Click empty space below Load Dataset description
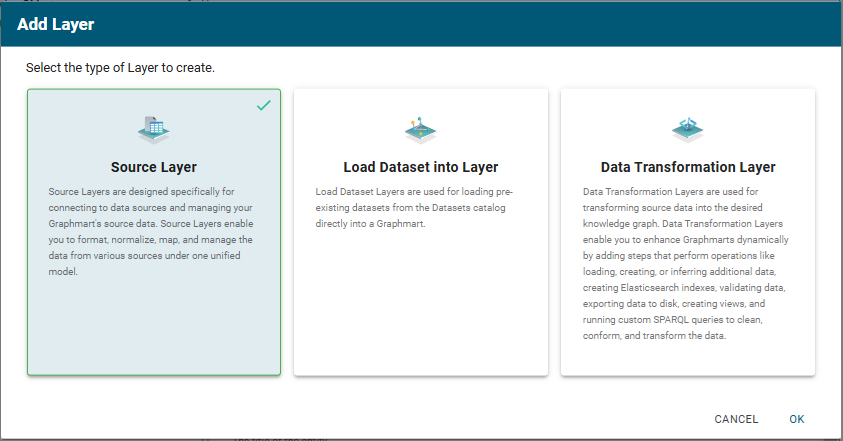Screen dimensions: 843x441 click(x=420, y=300)
